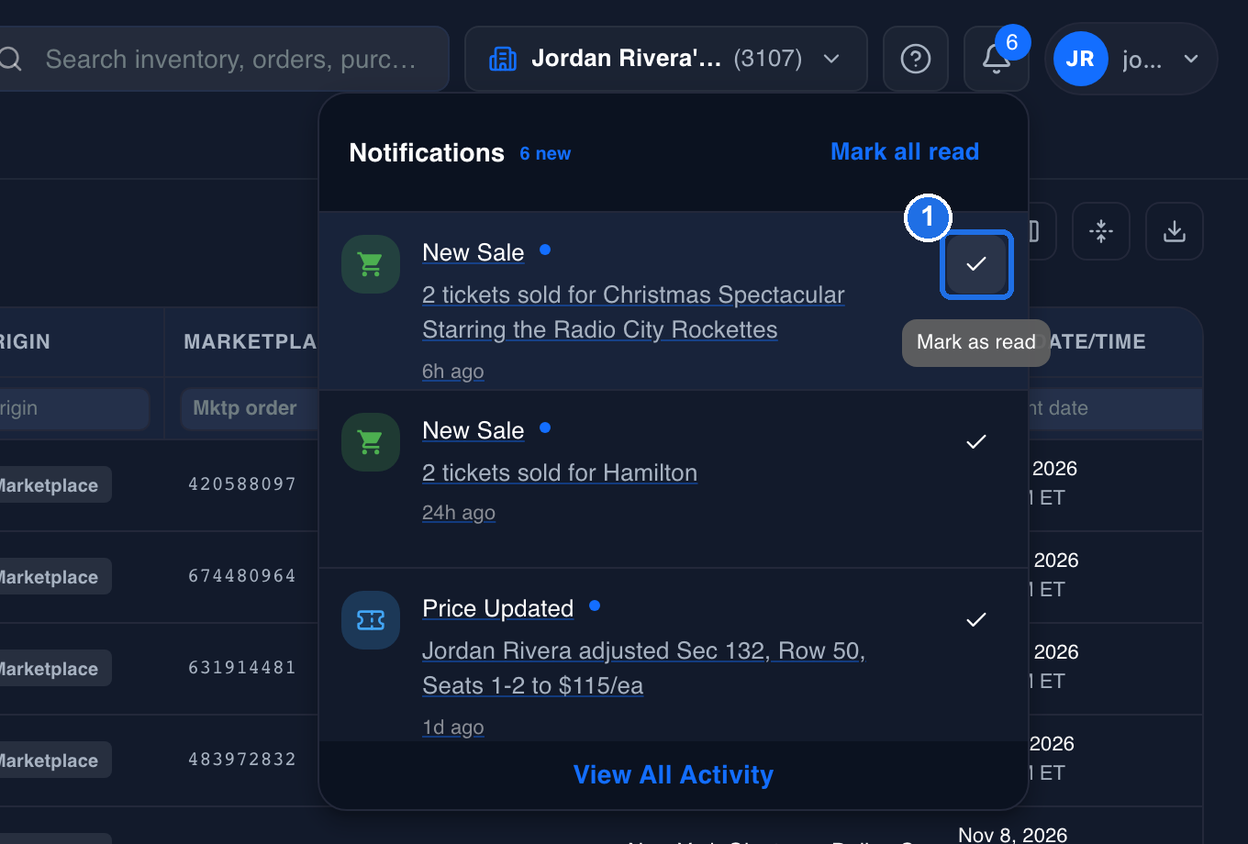Mark the Christmas Spectacular notification as read
The height and width of the screenshot is (844, 1248).
(x=976, y=264)
